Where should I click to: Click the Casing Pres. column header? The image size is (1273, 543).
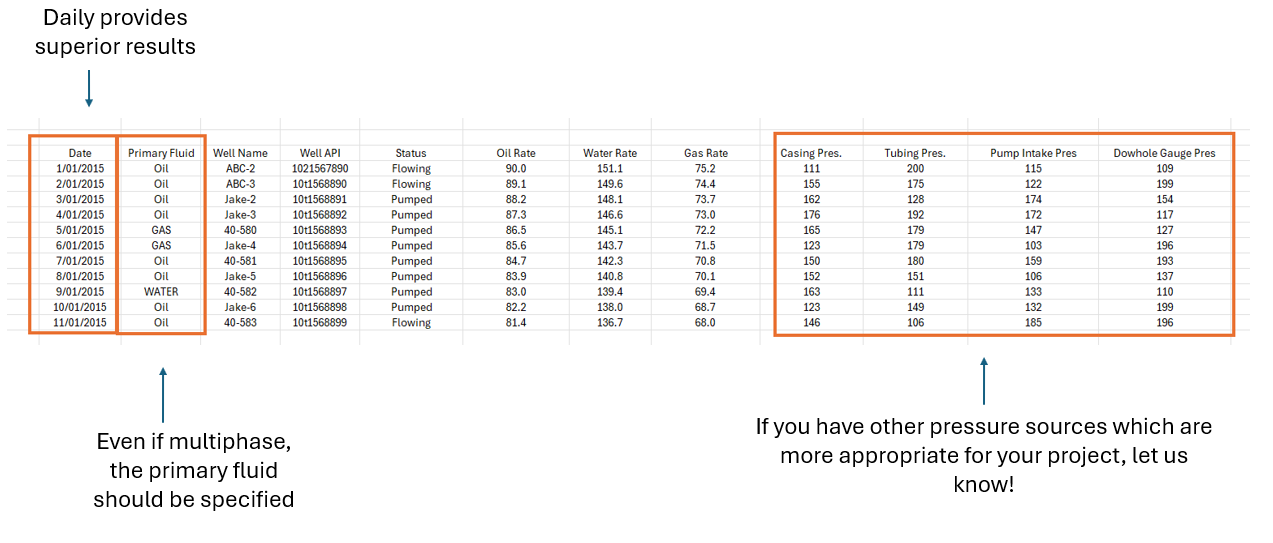pos(811,153)
